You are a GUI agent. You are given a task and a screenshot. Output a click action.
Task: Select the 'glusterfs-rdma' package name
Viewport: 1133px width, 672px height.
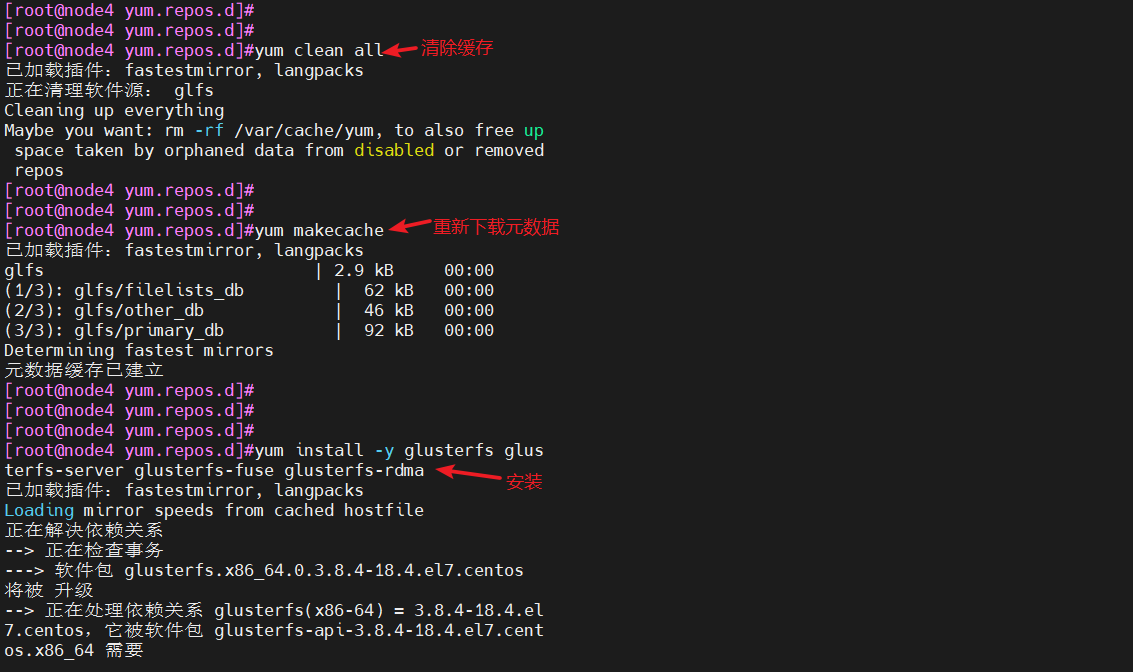point(354,470)
